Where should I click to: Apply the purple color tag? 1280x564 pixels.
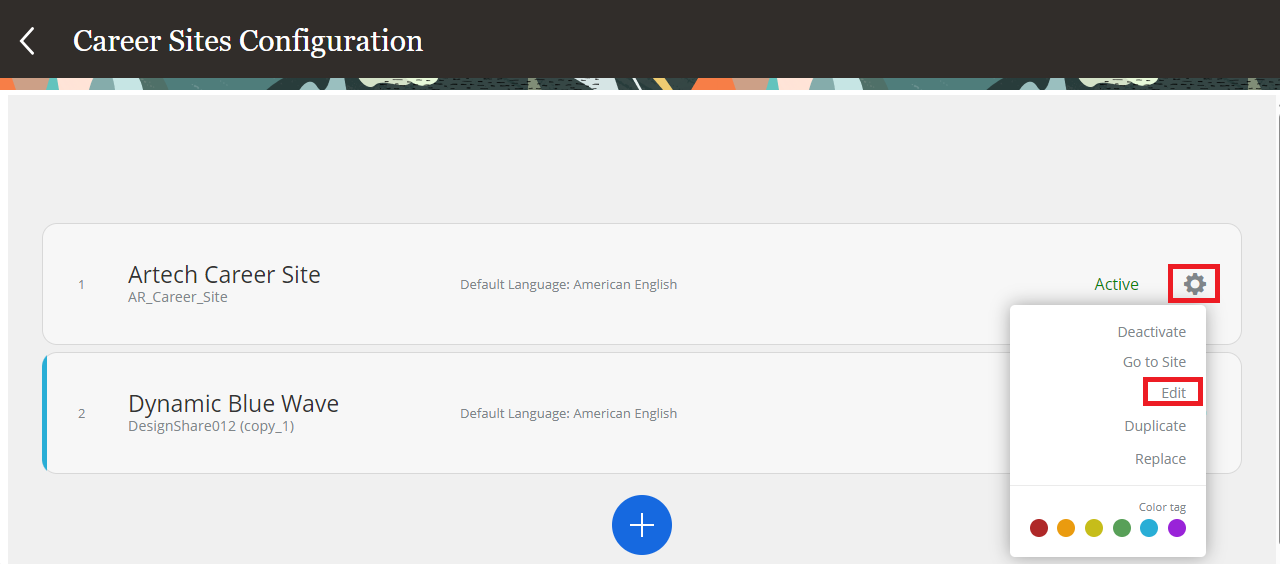tap(1177, 528)
